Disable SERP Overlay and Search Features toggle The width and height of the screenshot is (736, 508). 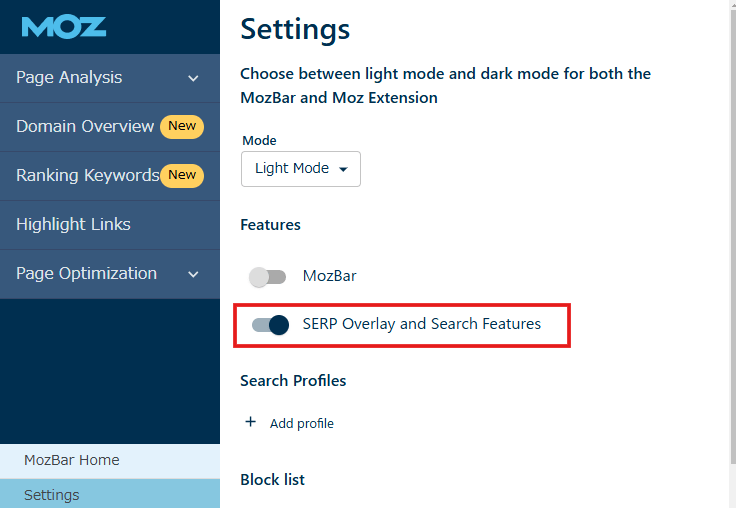(x=270, y=325)
